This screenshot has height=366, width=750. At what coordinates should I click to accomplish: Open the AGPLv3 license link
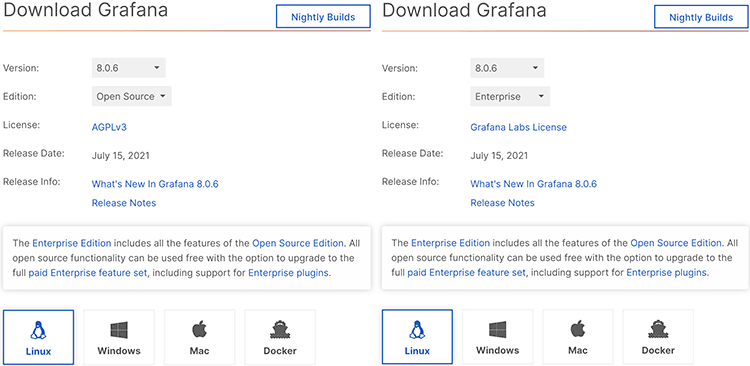click(109, 127)
